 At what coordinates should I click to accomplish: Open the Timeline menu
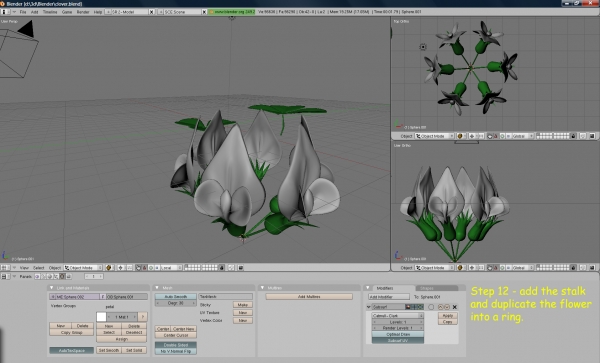coord(50,12)
